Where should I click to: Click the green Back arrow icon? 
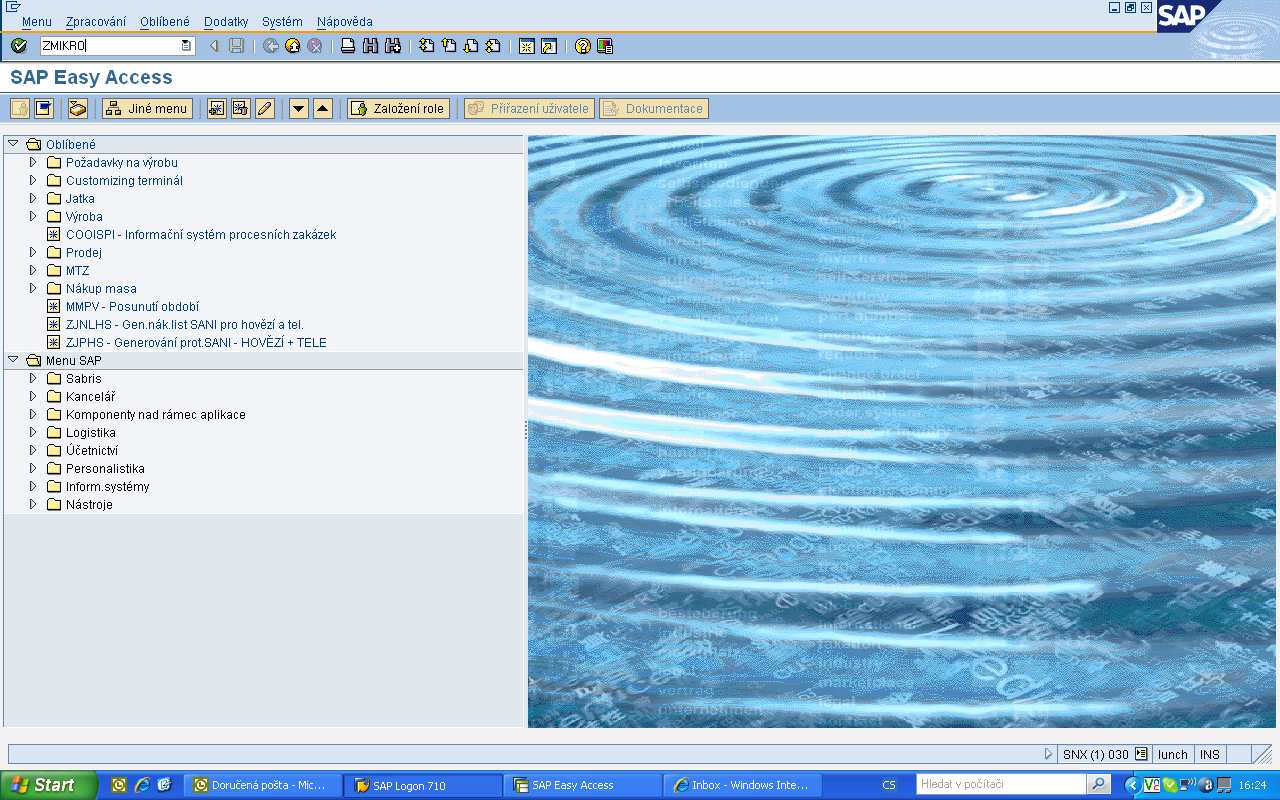point(271,46)
